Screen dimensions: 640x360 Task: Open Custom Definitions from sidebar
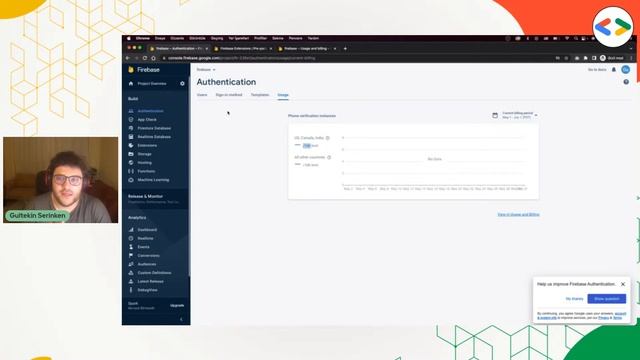click(154, 273)
